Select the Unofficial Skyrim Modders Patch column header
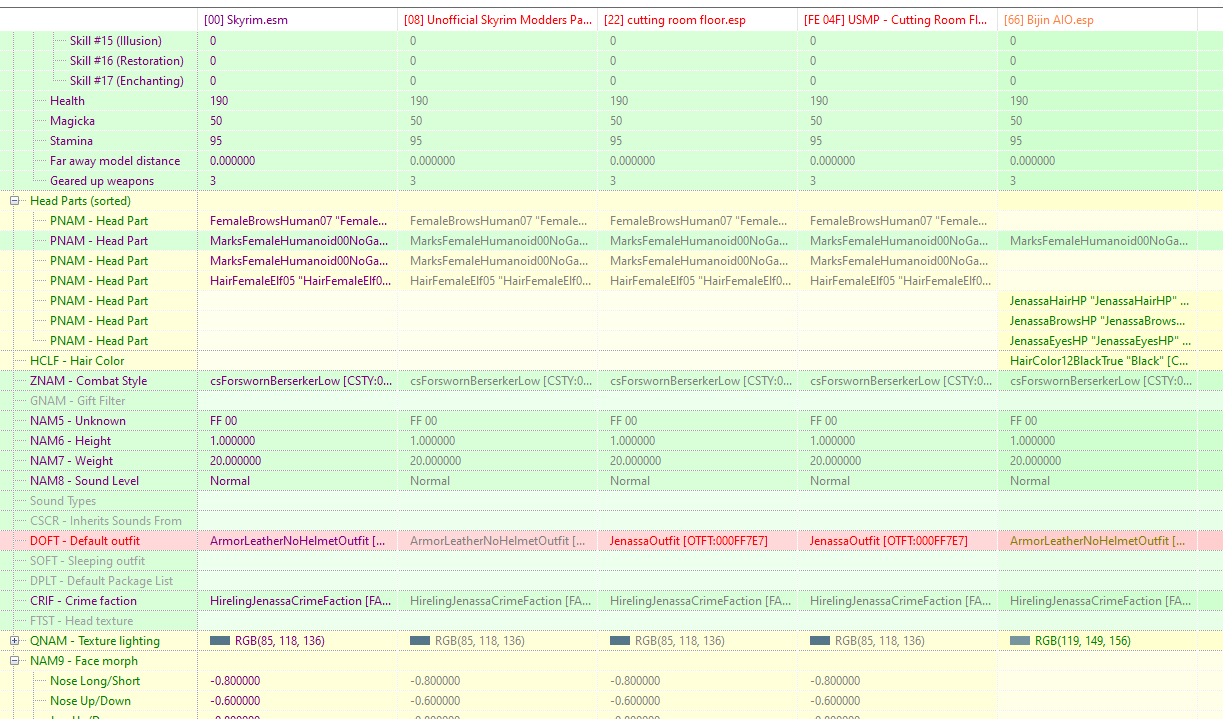 (498, 20)
